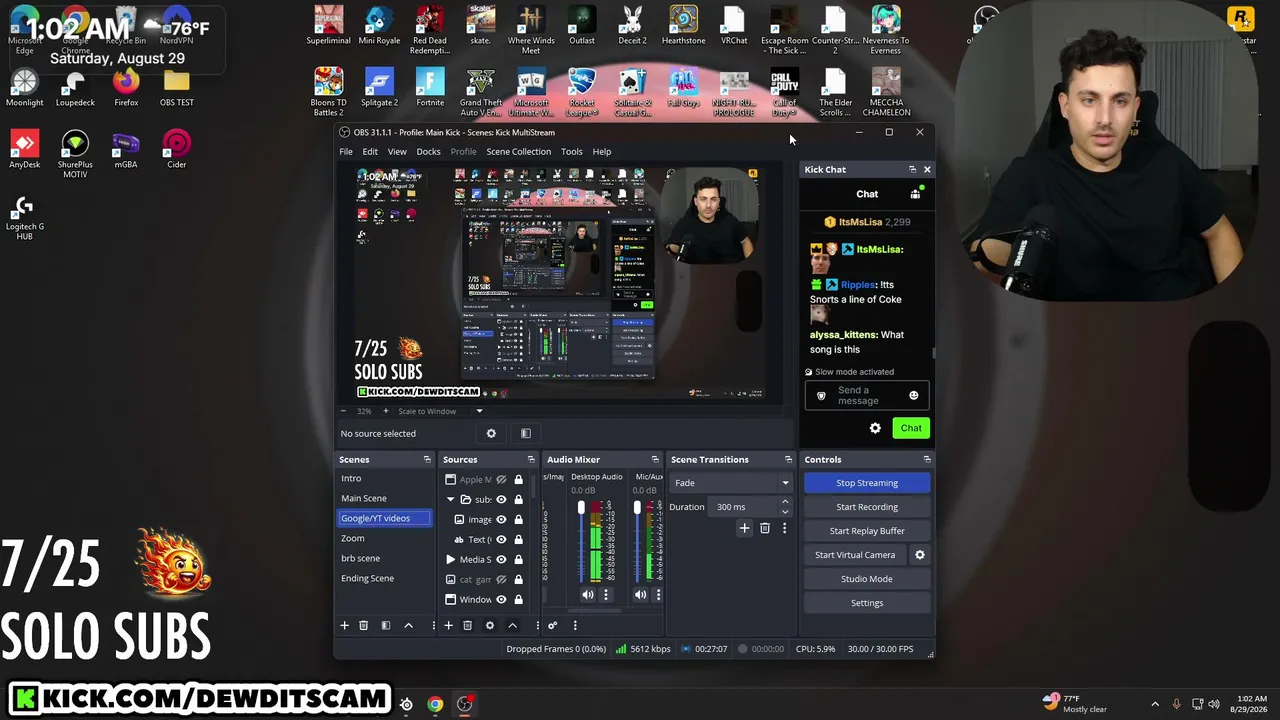This screenshot has height=720, width=1280.
Task: Open source properties gear in Sources dock
Action: coord(489,625)
